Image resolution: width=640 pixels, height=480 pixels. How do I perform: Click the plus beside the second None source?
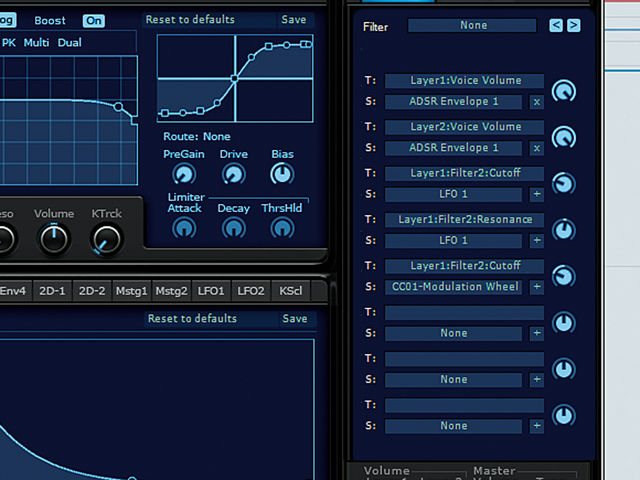pyautogui.click(x=537, y=380)
